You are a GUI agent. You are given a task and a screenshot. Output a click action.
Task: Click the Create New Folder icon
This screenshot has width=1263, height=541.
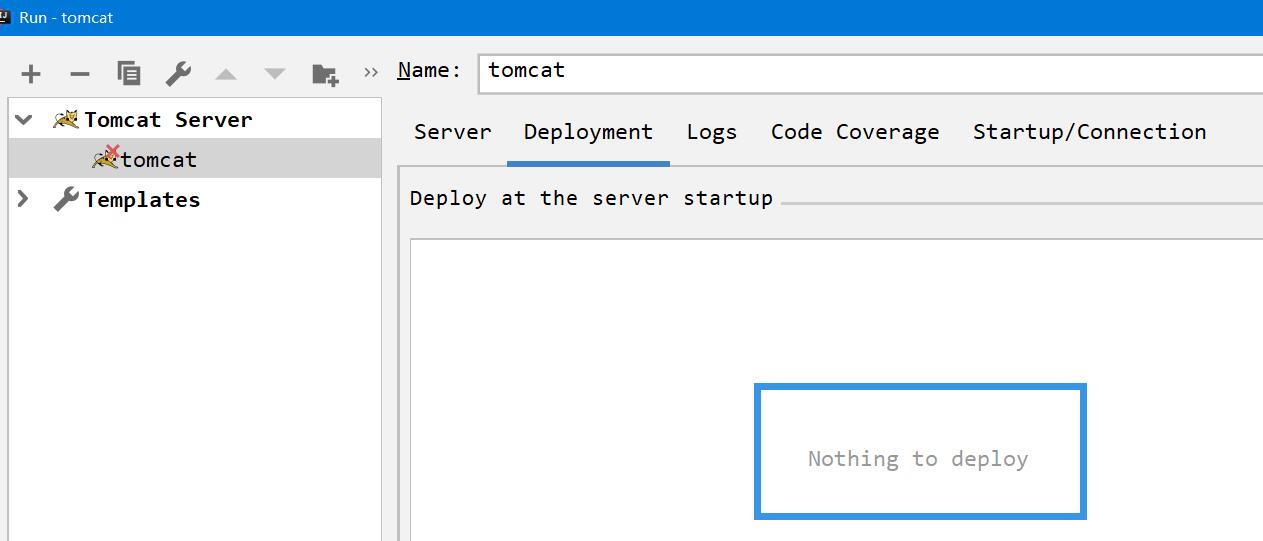coord(324,73)
